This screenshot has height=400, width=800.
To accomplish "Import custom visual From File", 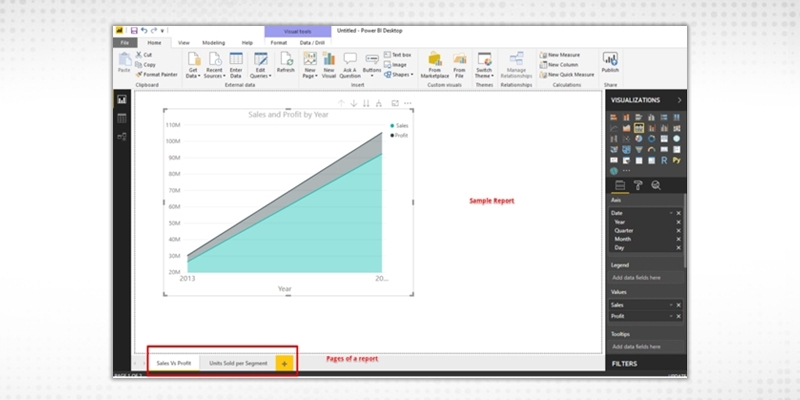I will point(460,65).
